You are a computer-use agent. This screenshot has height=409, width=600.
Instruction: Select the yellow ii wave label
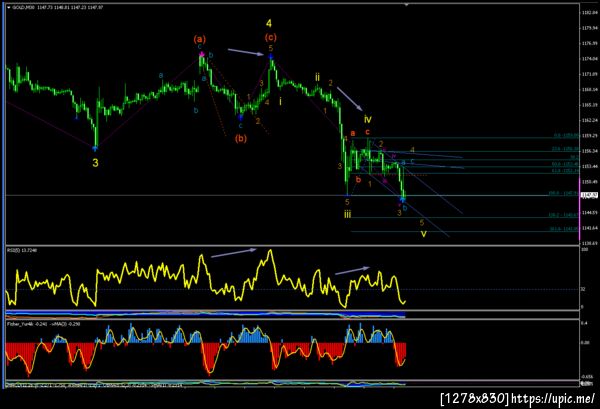pyautogui.click(x=318, y=78)
